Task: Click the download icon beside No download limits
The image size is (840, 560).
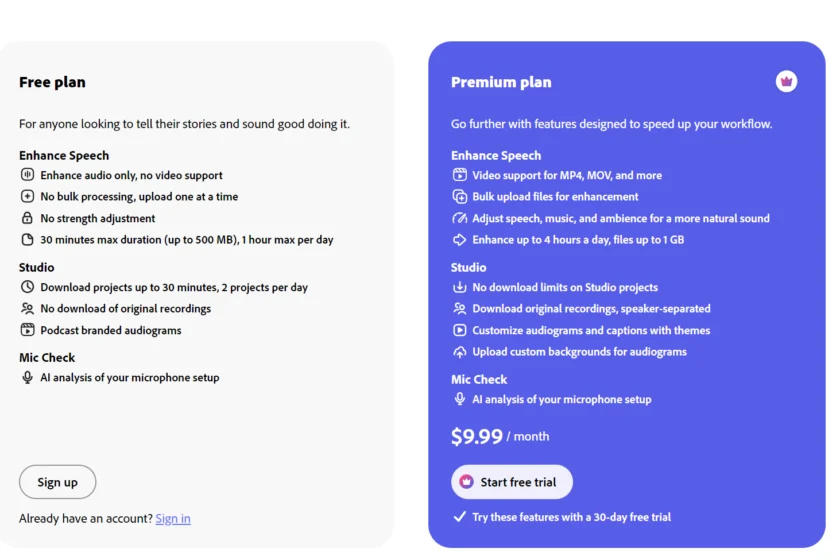Action: tap(460, 287)
